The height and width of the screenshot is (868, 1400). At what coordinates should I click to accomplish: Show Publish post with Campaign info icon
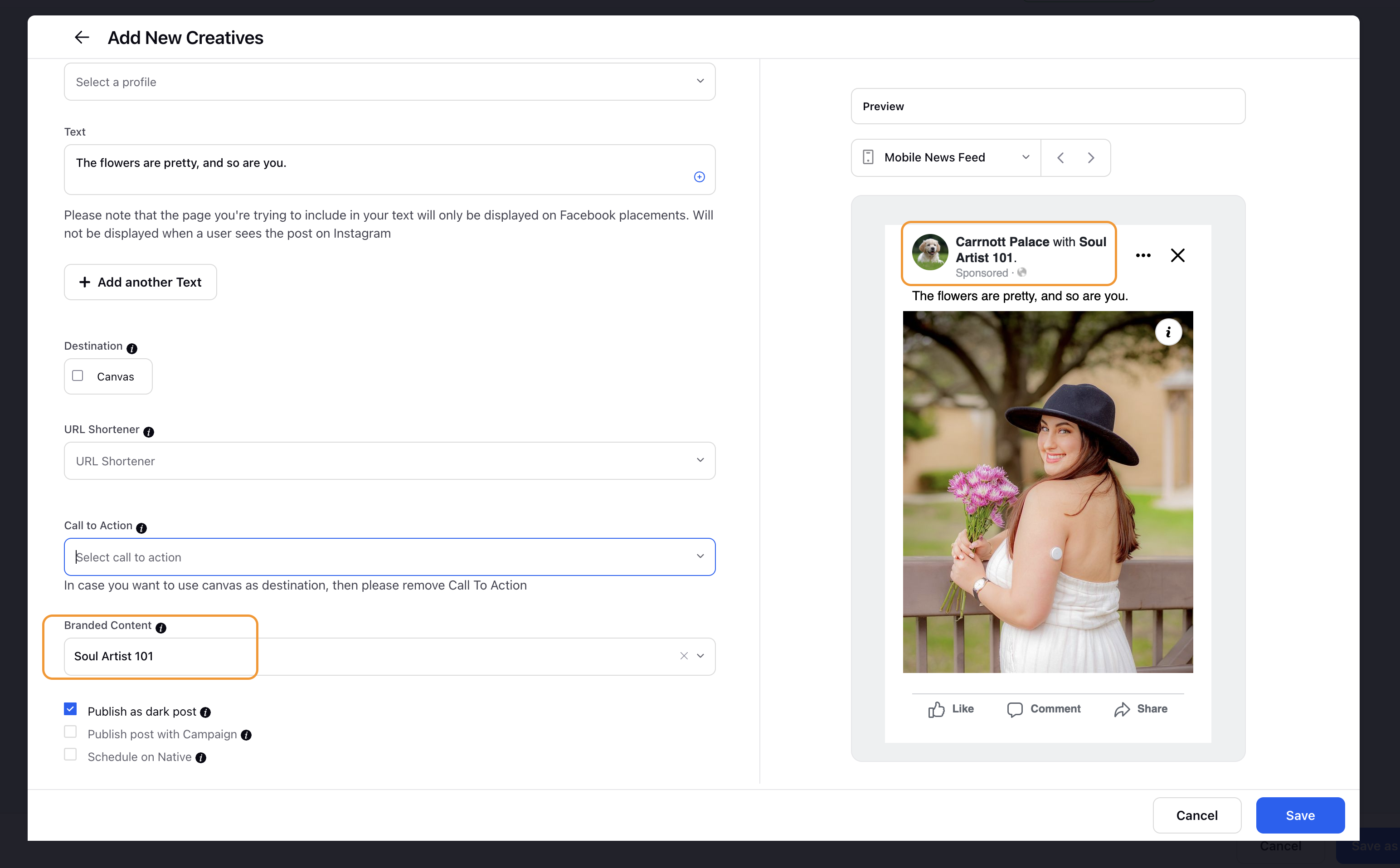click(246, 736)
